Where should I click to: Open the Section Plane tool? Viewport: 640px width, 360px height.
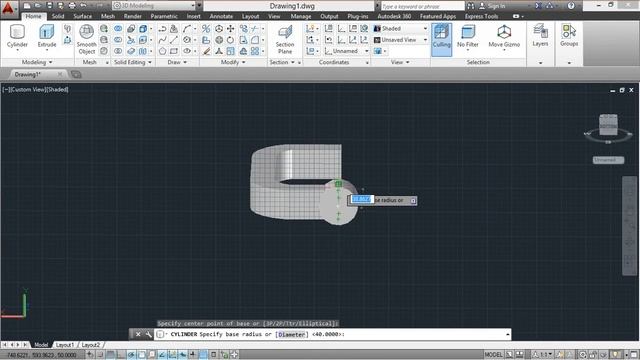point(284,39)
